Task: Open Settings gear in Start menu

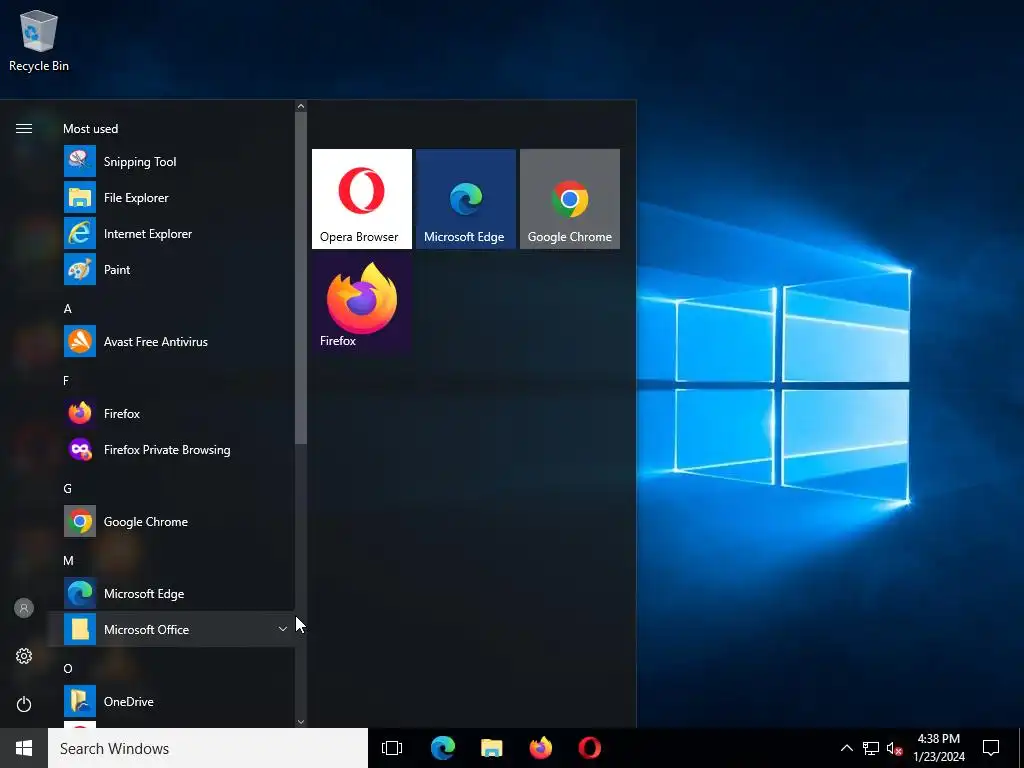Action: (x=24, y=656)
